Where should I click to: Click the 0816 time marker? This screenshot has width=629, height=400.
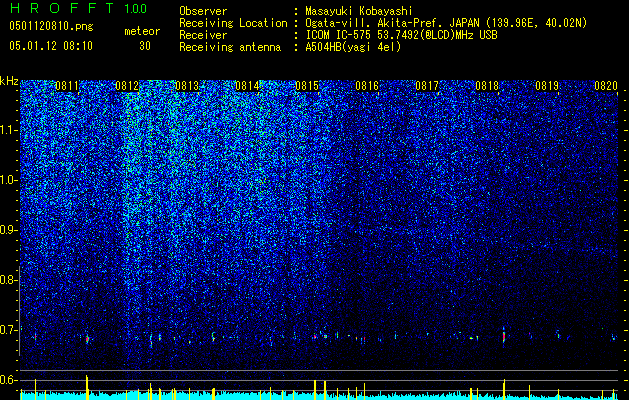367,86
